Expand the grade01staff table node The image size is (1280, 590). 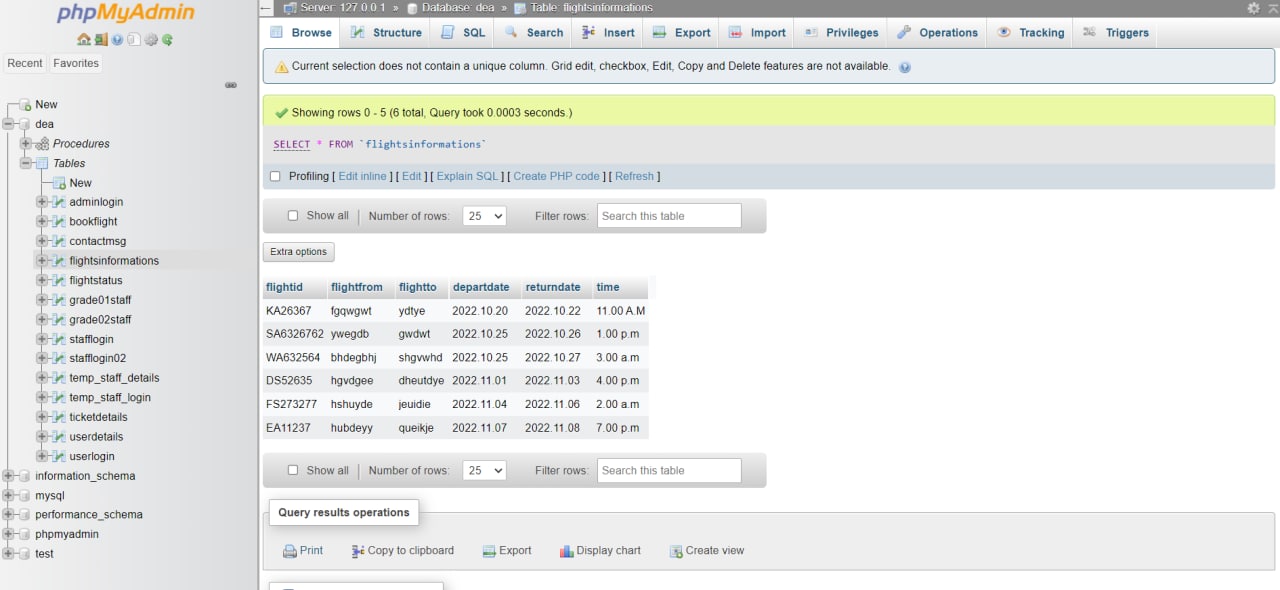(x=42, y=300)
